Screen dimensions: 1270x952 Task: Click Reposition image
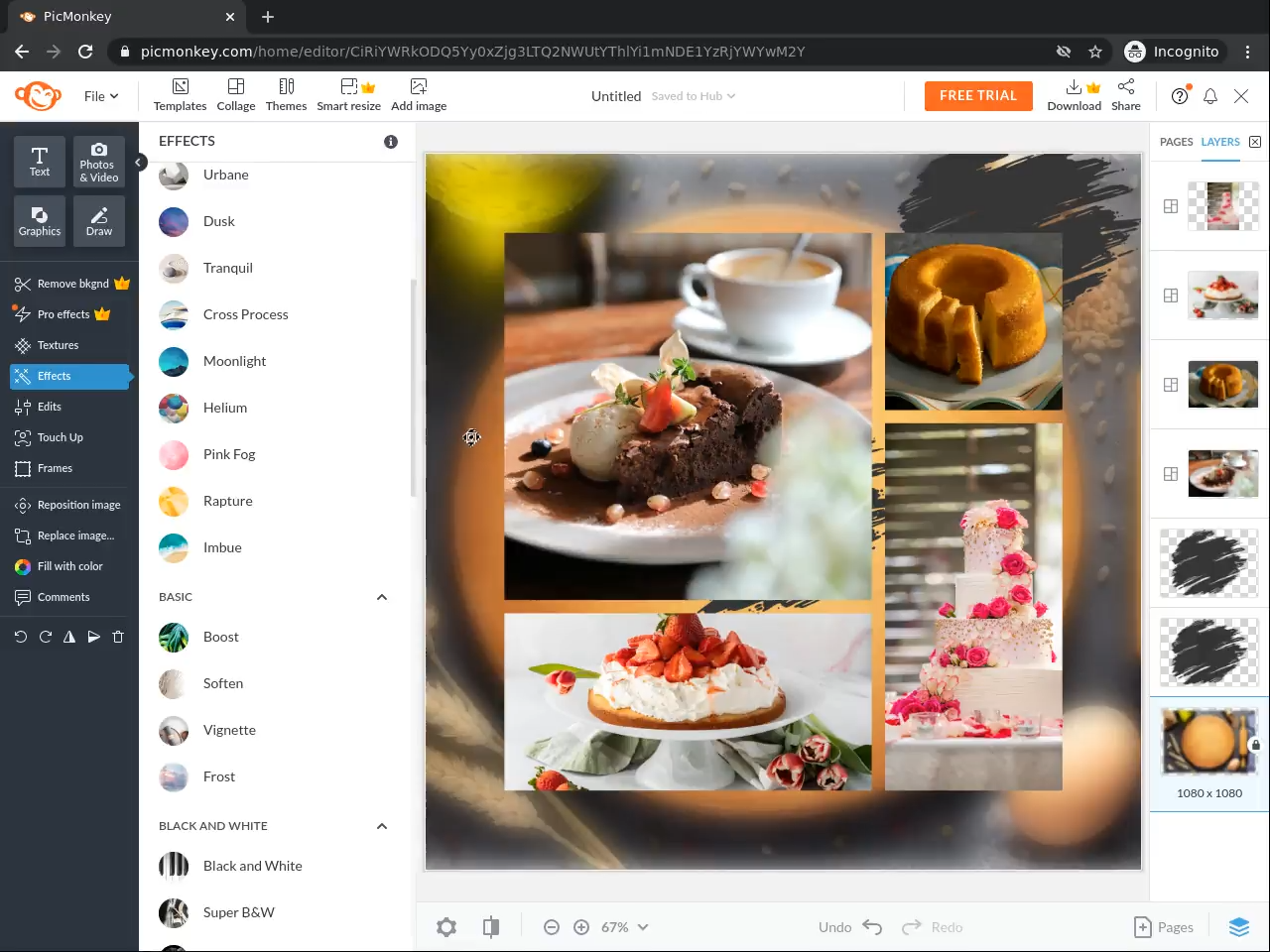67,505
